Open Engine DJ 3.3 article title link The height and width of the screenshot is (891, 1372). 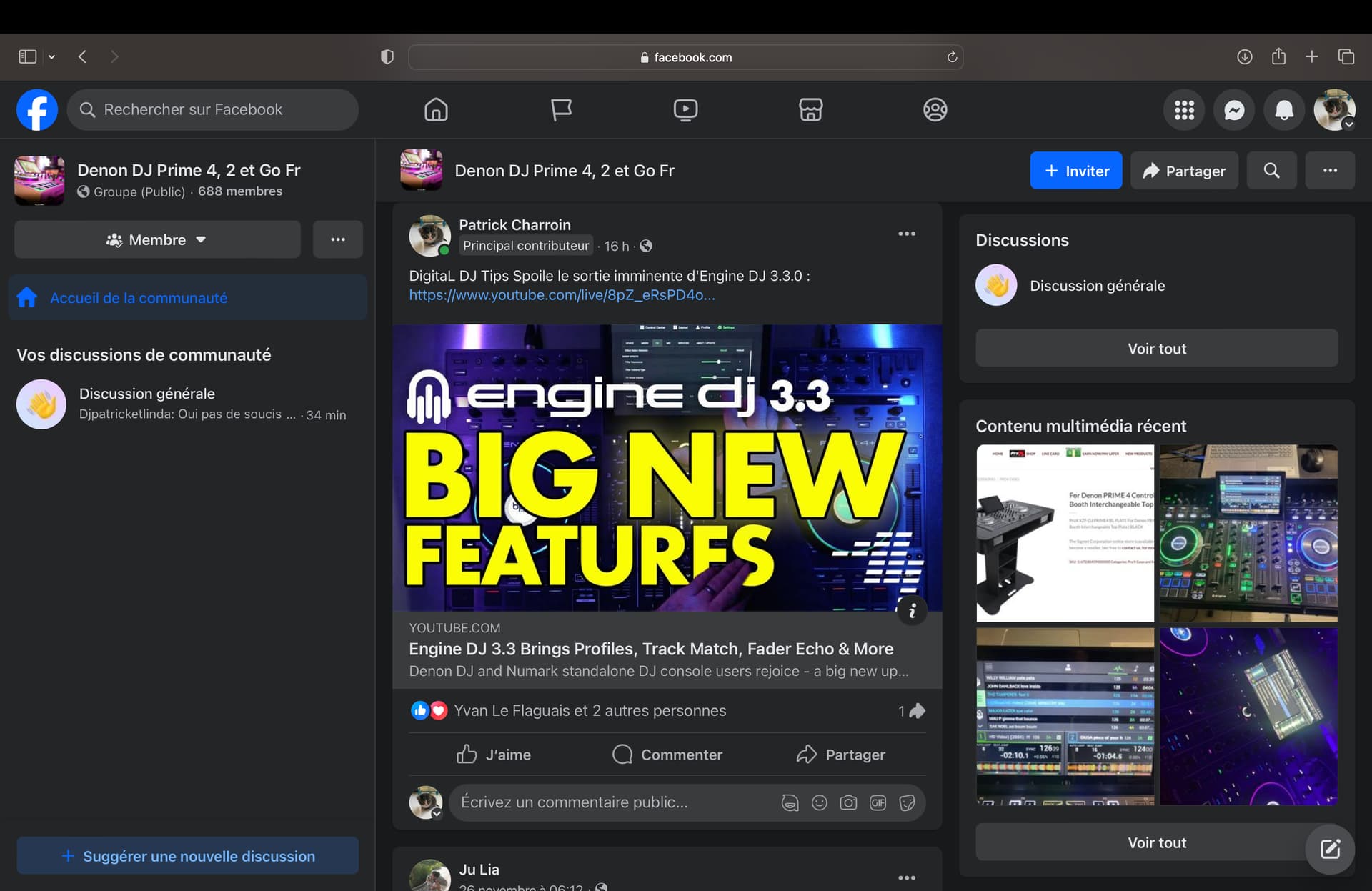(651, 649)
